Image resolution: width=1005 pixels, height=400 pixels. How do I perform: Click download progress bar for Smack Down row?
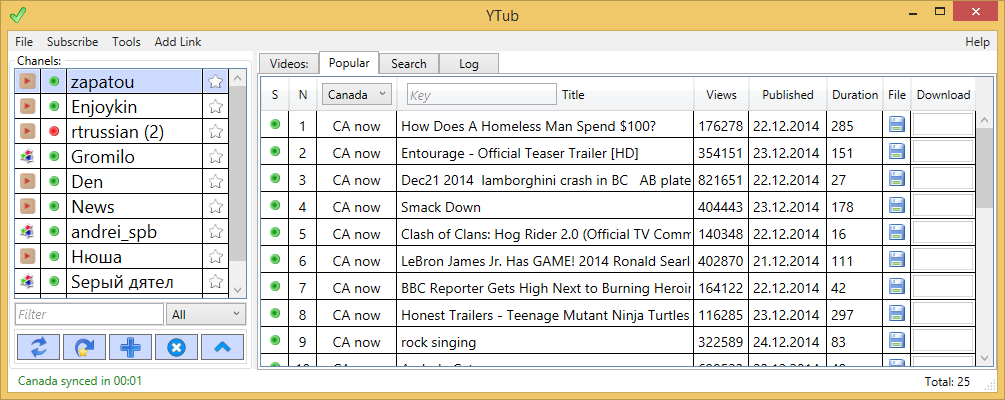pos(943,205)
